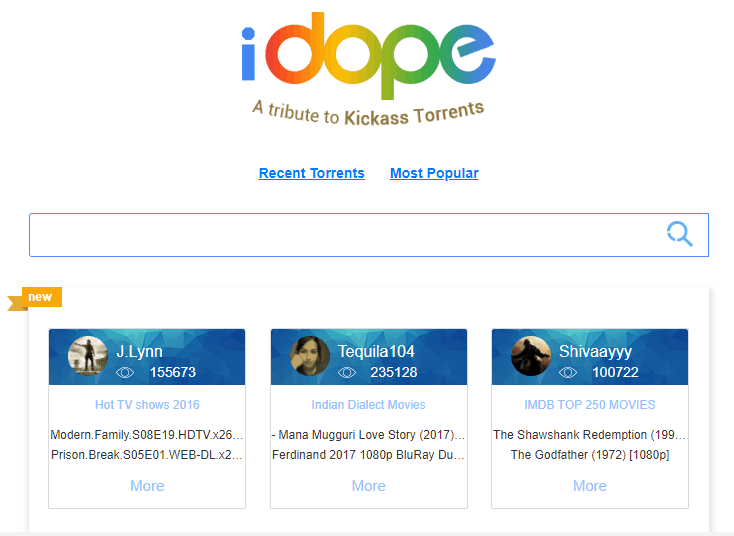Select the Shivaayyy username
Screen dimensions: 734x536
point(595,352)
